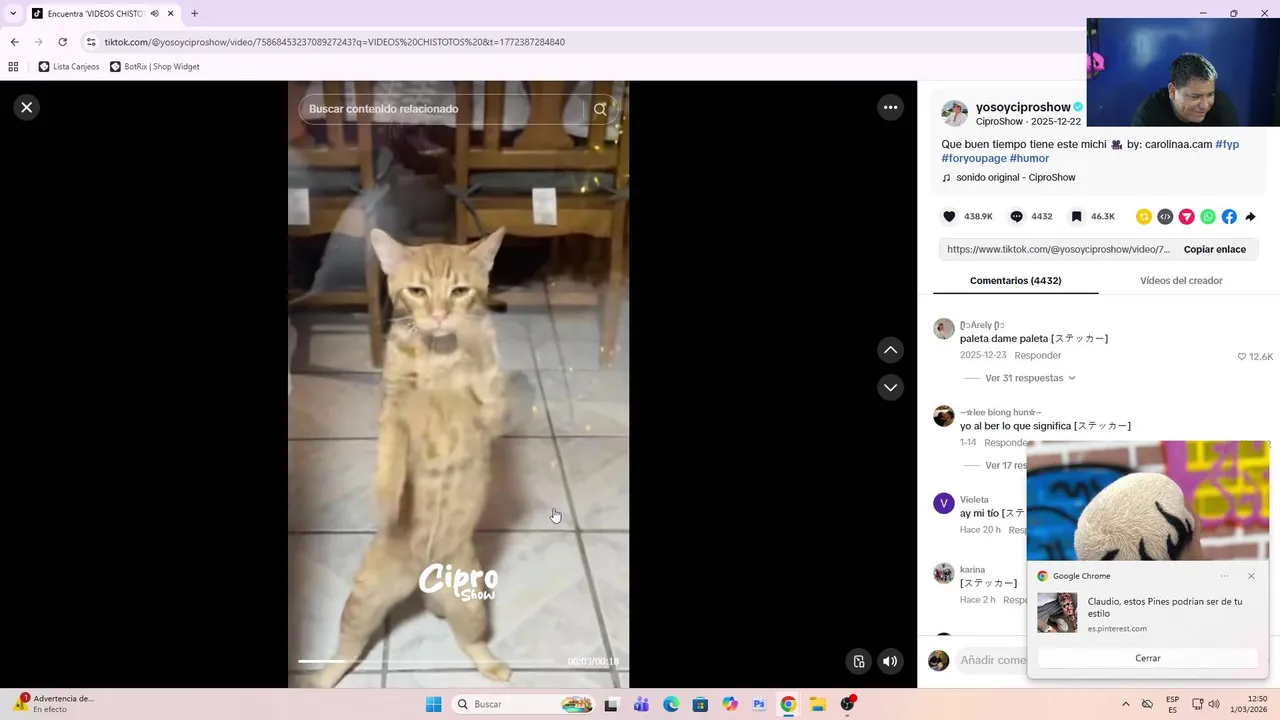Click yosoyciproshow profile avatar
Viewport: 1280px width, 720px height.
[x=954, y=113]
